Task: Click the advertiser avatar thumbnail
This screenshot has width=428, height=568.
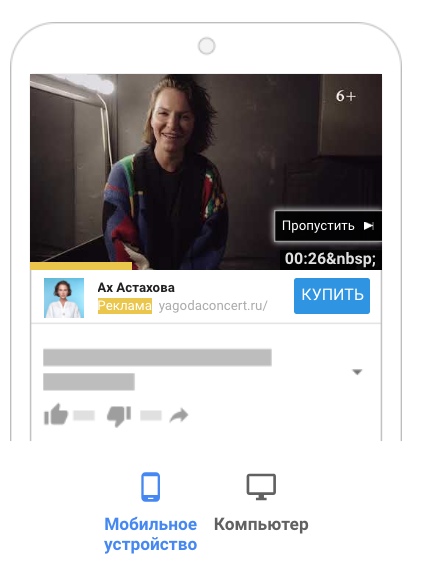Action: 64,298
